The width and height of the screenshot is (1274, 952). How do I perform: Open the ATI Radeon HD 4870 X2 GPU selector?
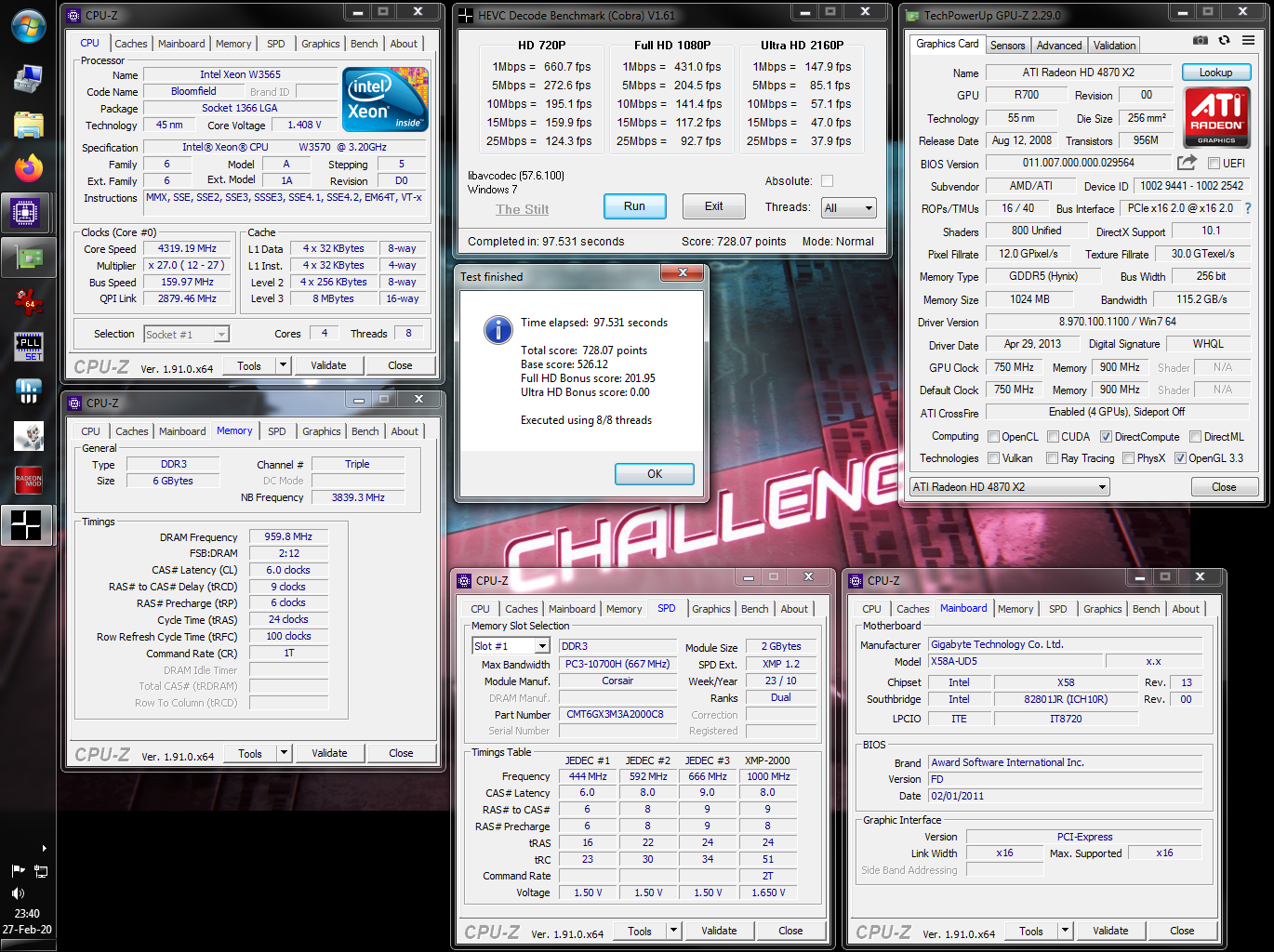click(x=1010, y=487)
